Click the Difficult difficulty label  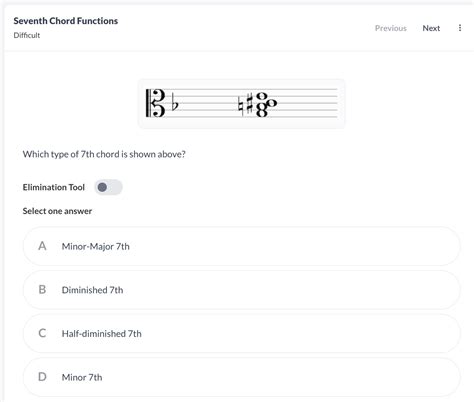[x=27, y=35]
